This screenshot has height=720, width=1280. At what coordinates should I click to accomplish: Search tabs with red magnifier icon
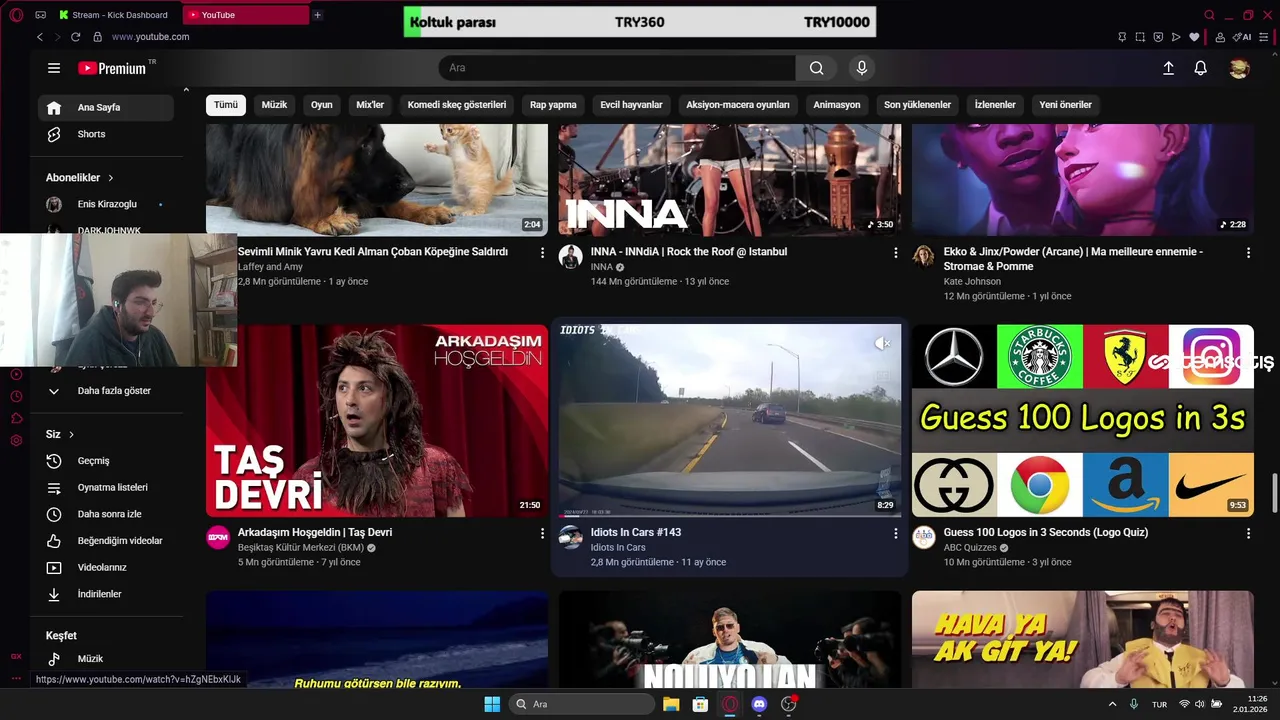pos(1209,15)
